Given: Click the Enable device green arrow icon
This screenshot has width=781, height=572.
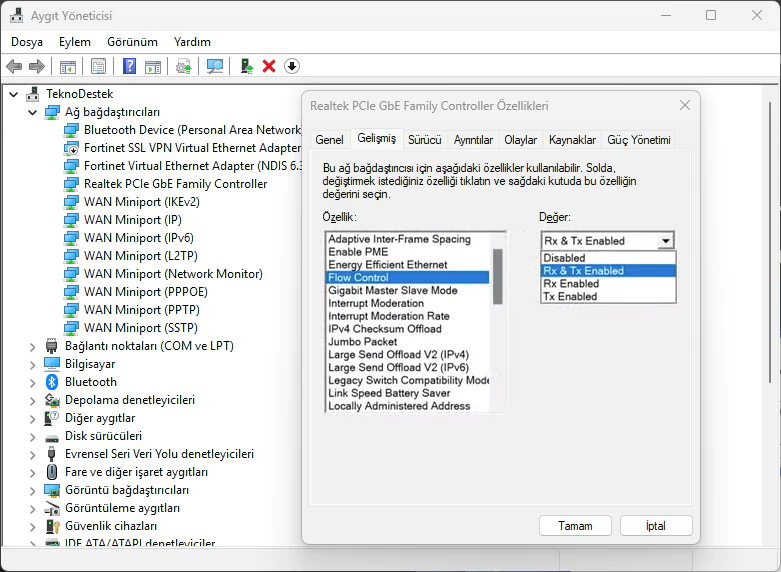Looking at the screenshot, I should pyautogui.click(x=247, y=66).
